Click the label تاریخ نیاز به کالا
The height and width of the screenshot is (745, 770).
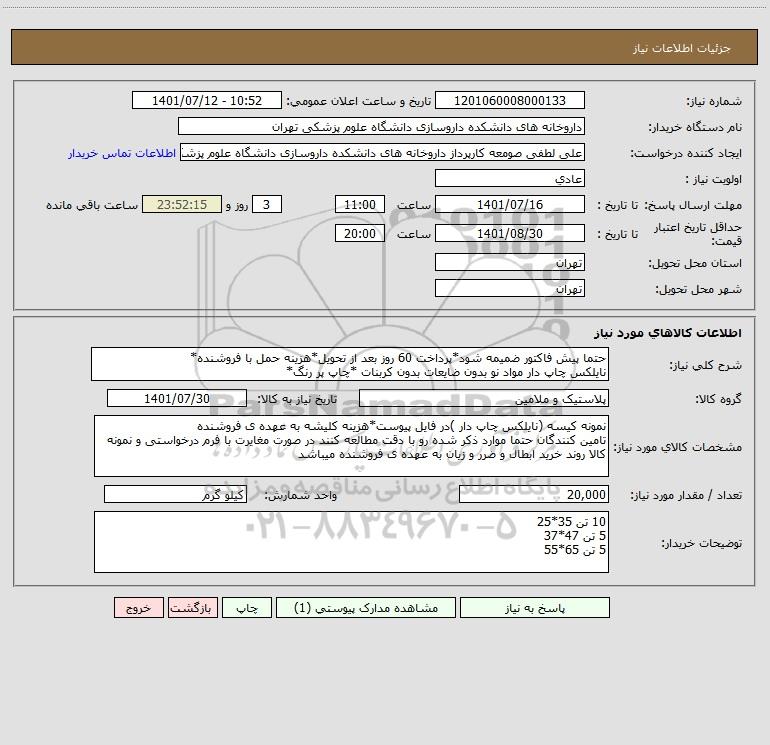click(x=297, y=399)
